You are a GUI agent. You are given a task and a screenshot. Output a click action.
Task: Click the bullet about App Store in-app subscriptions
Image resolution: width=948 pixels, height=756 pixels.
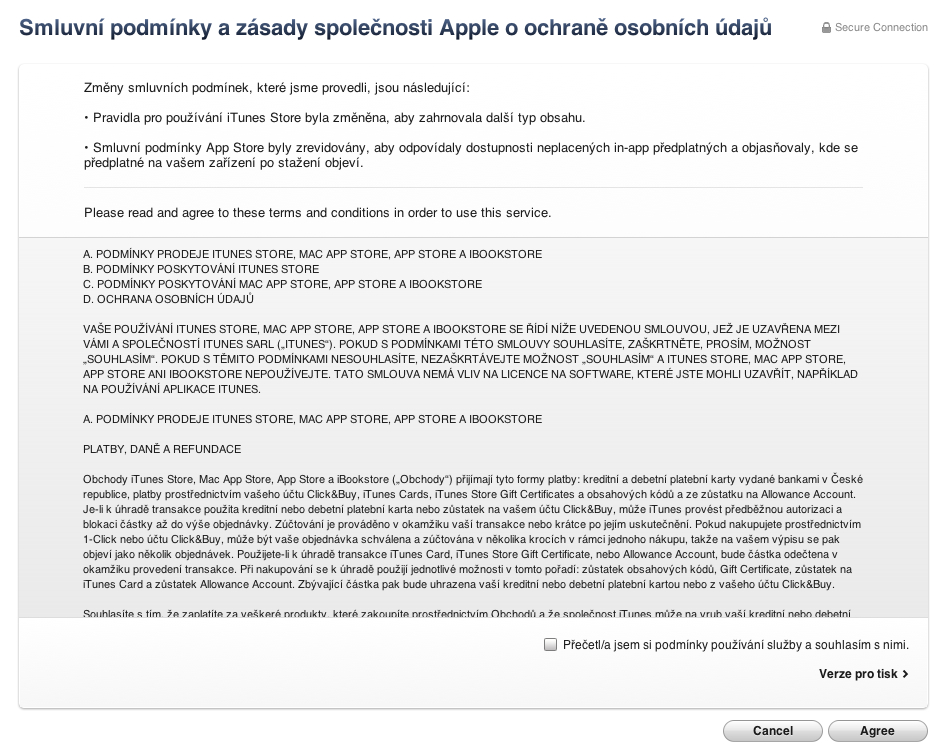470,155
